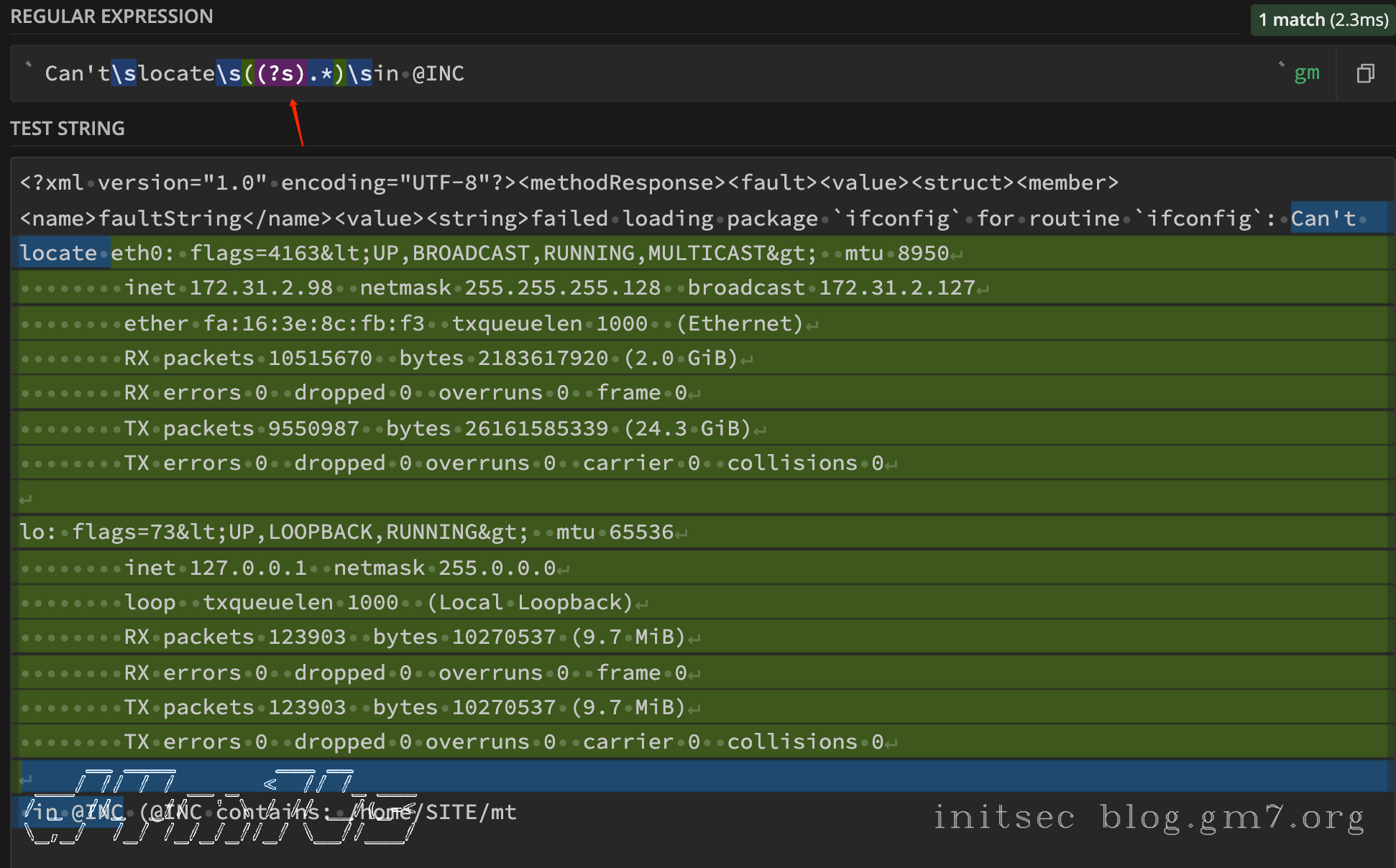Screen dimensions: 1396x868
Task: Click eth0: in the test string
Action: [143, 253]
